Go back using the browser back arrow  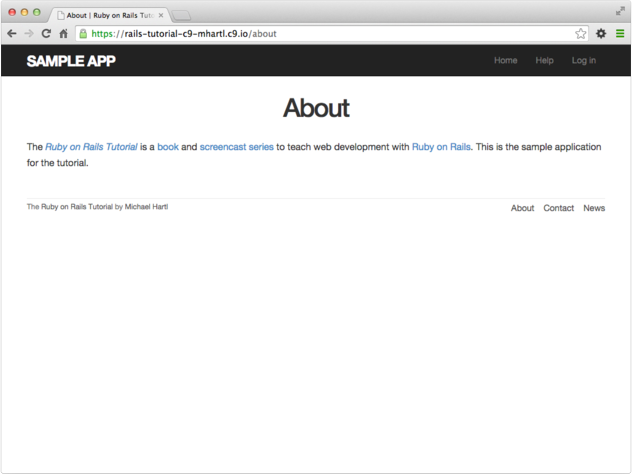[11, 33]
